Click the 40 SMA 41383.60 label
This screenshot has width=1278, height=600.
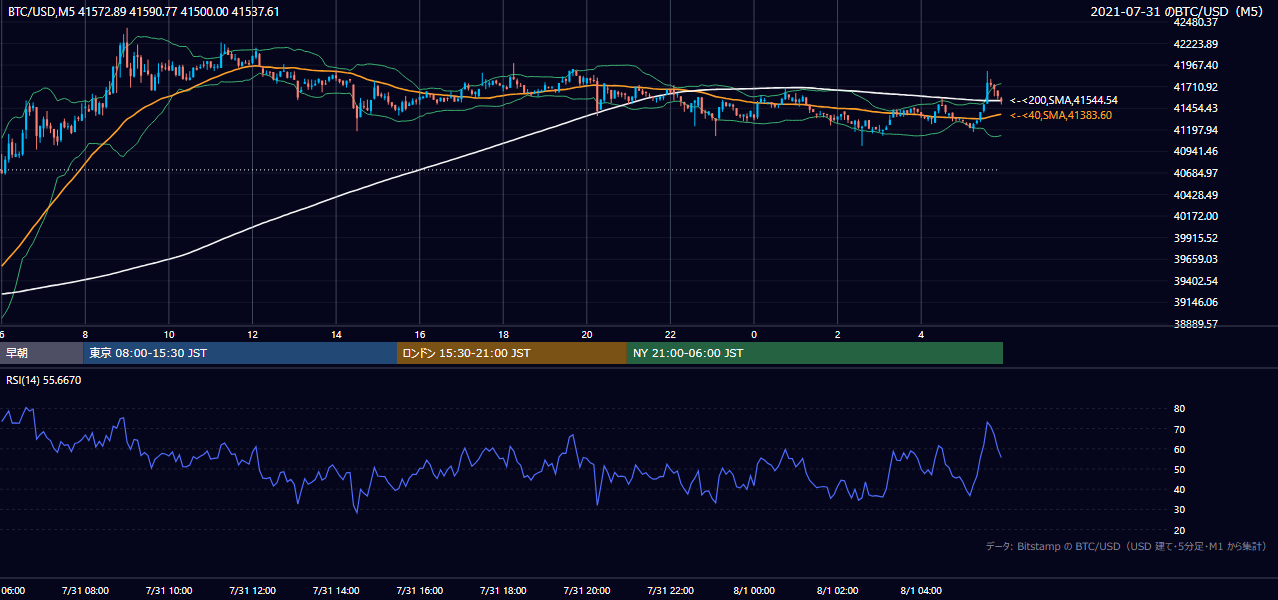pos(1060,116)
